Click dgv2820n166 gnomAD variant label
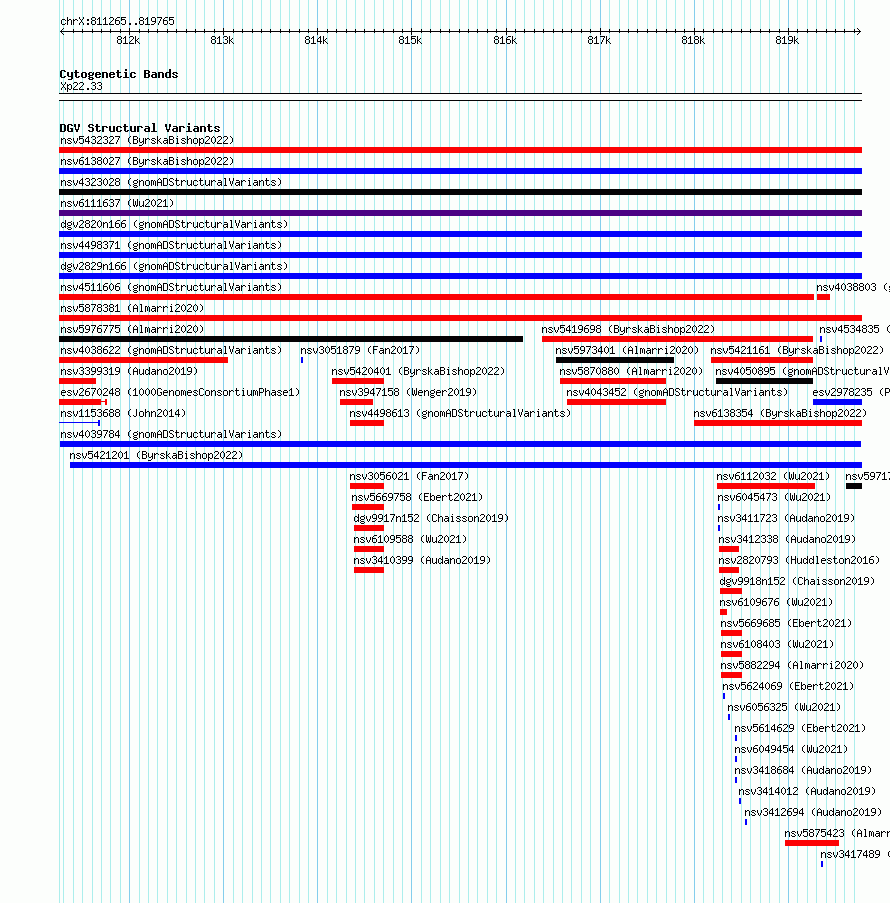 pos(174,225)
